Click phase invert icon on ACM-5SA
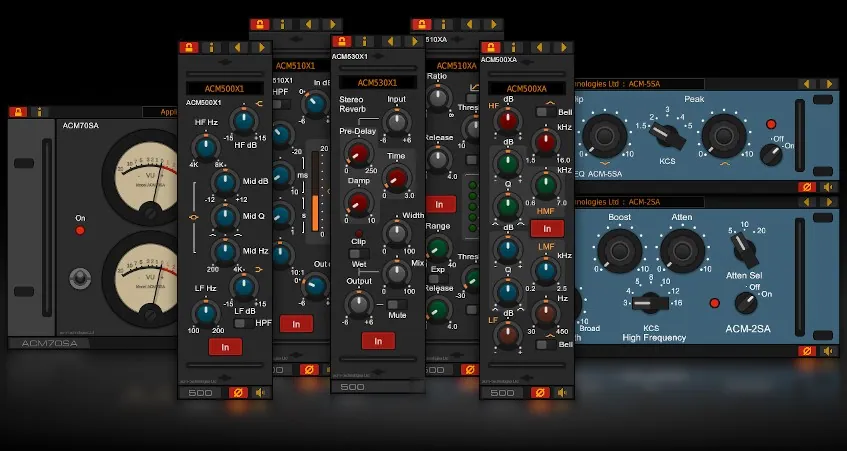This screenshot has width=847, height=451. point(805,187)
